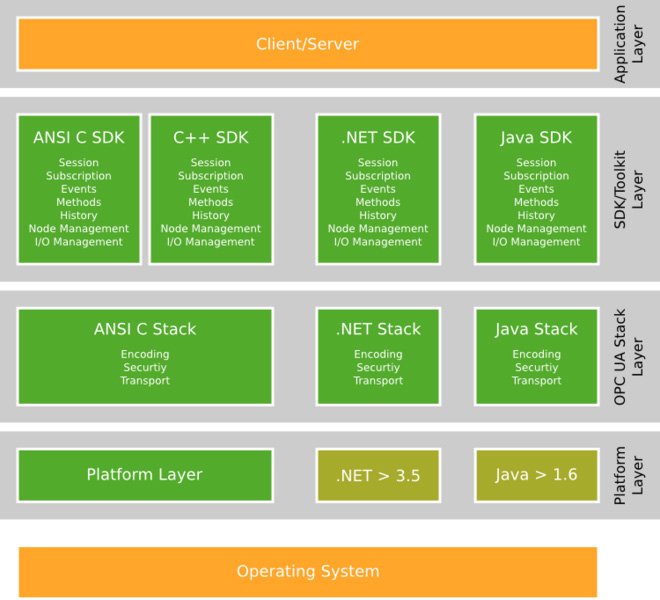Click Events in ANSI C SDK box
Image resolution: width=660 pixels, height=600 pixels.
tap(79, 189)
